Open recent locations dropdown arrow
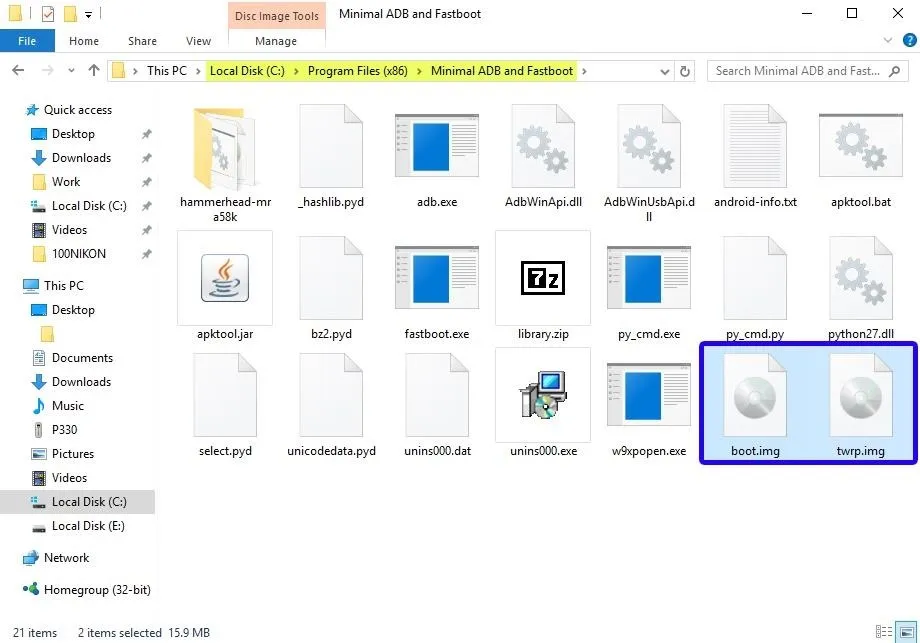The width and height of the screenshot is (920, 643). point(71,71)
